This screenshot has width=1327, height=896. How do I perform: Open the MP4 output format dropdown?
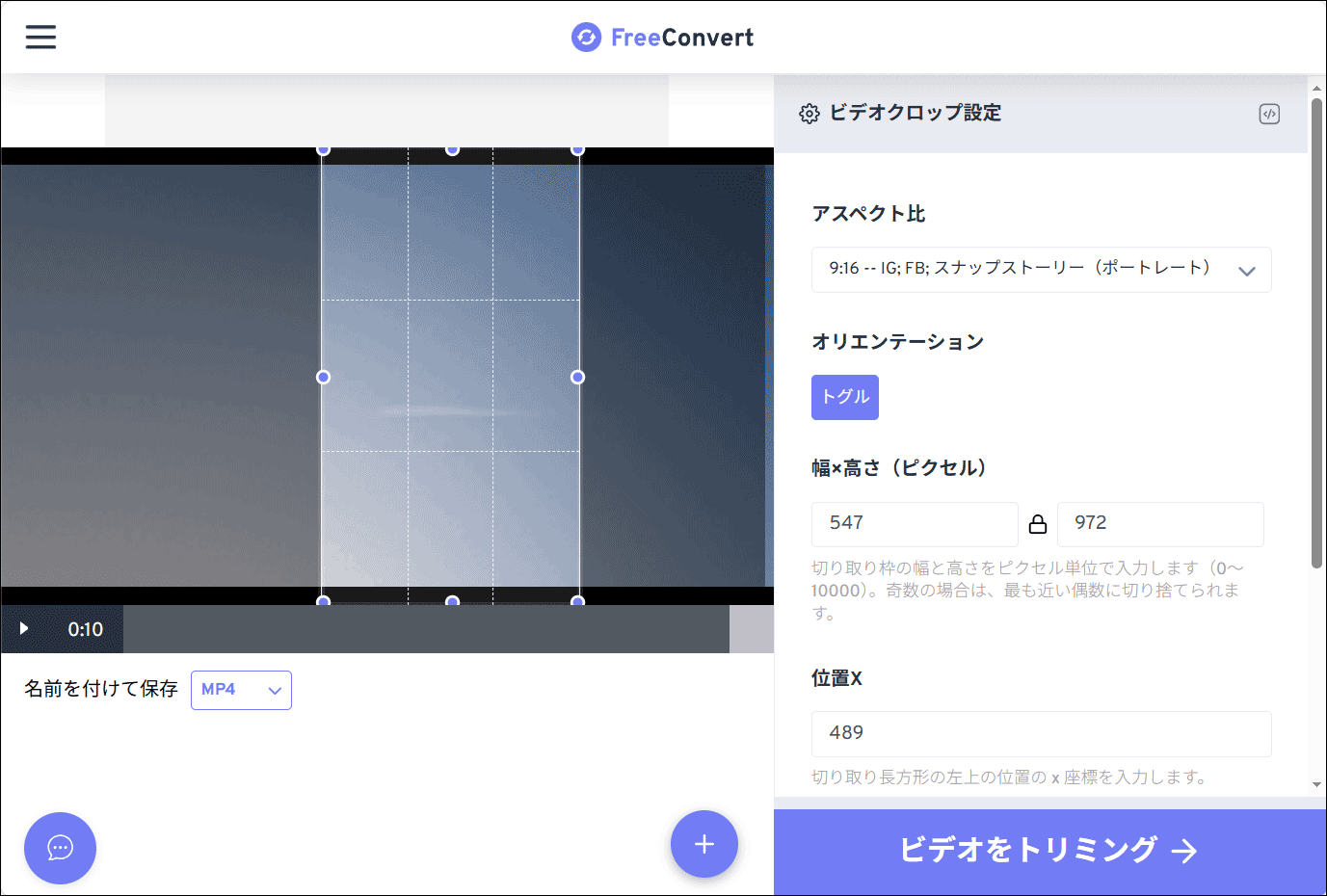tap(241, 690)
